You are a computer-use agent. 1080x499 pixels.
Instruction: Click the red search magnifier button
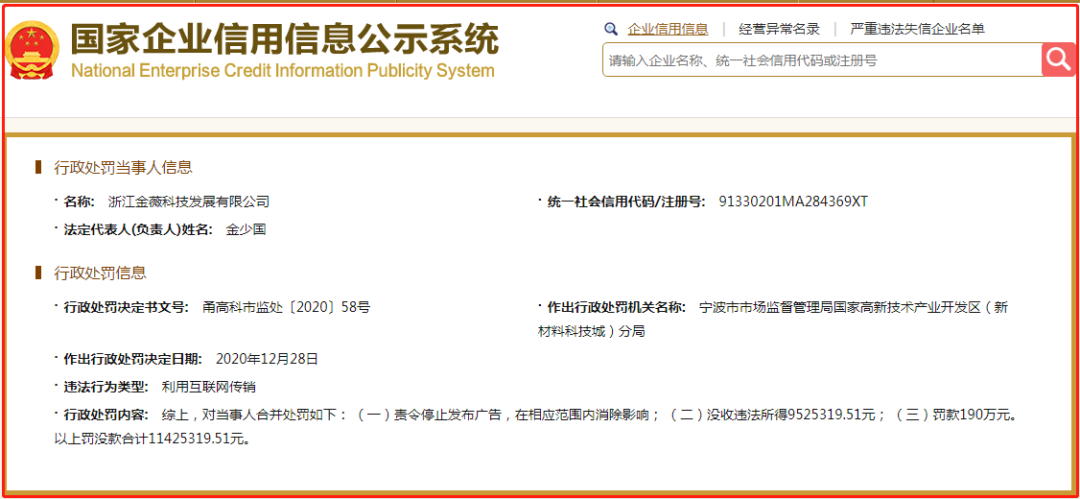1058,59
